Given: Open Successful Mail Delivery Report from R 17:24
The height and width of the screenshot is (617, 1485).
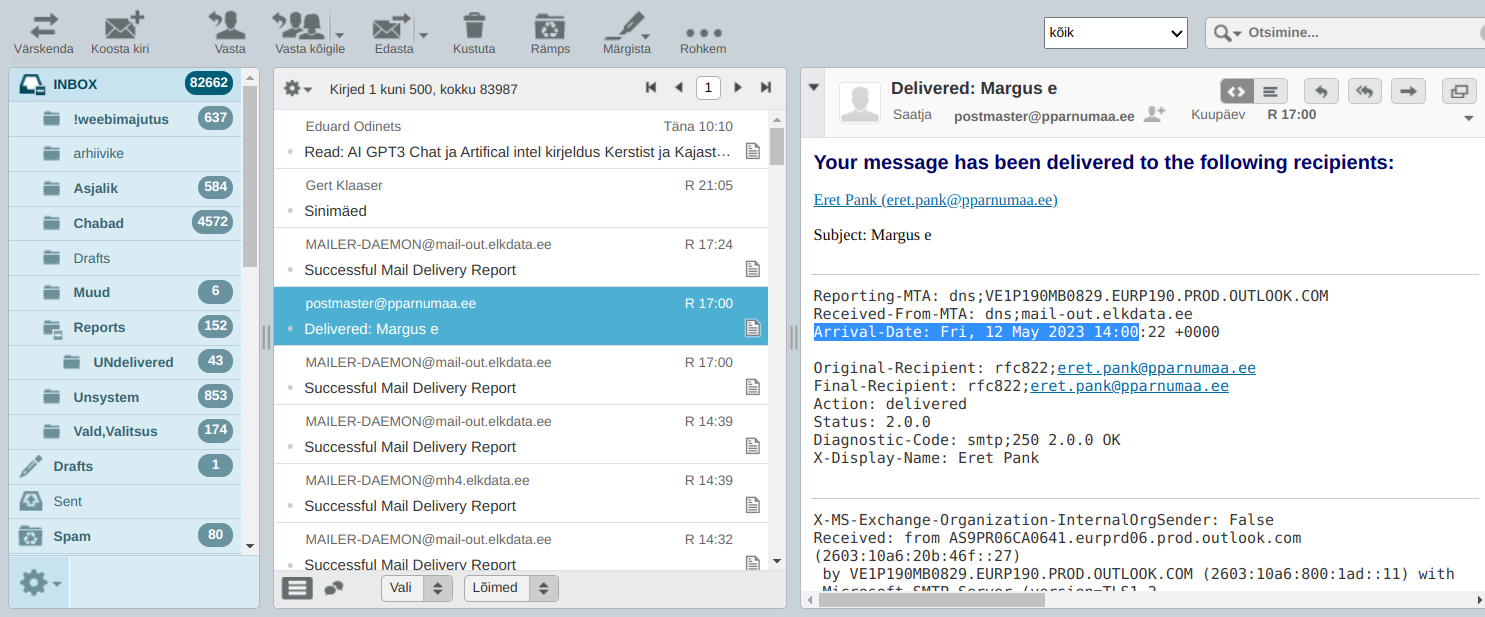Looking at the screenshot, I should pos(520,258).
